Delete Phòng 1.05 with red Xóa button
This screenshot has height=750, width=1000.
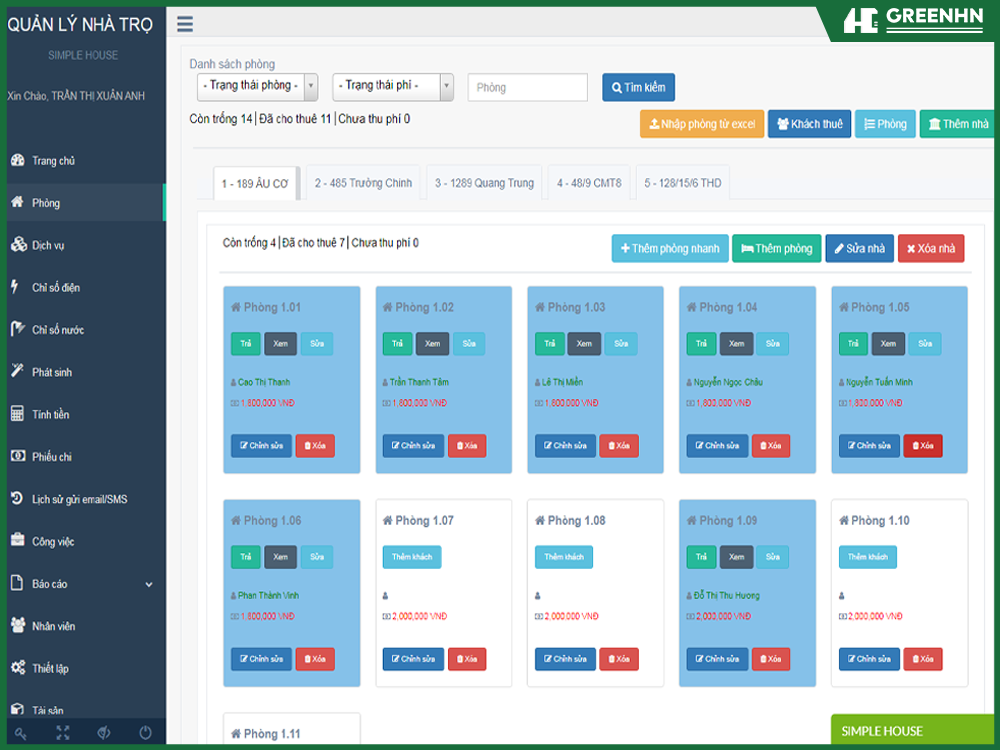922,446
